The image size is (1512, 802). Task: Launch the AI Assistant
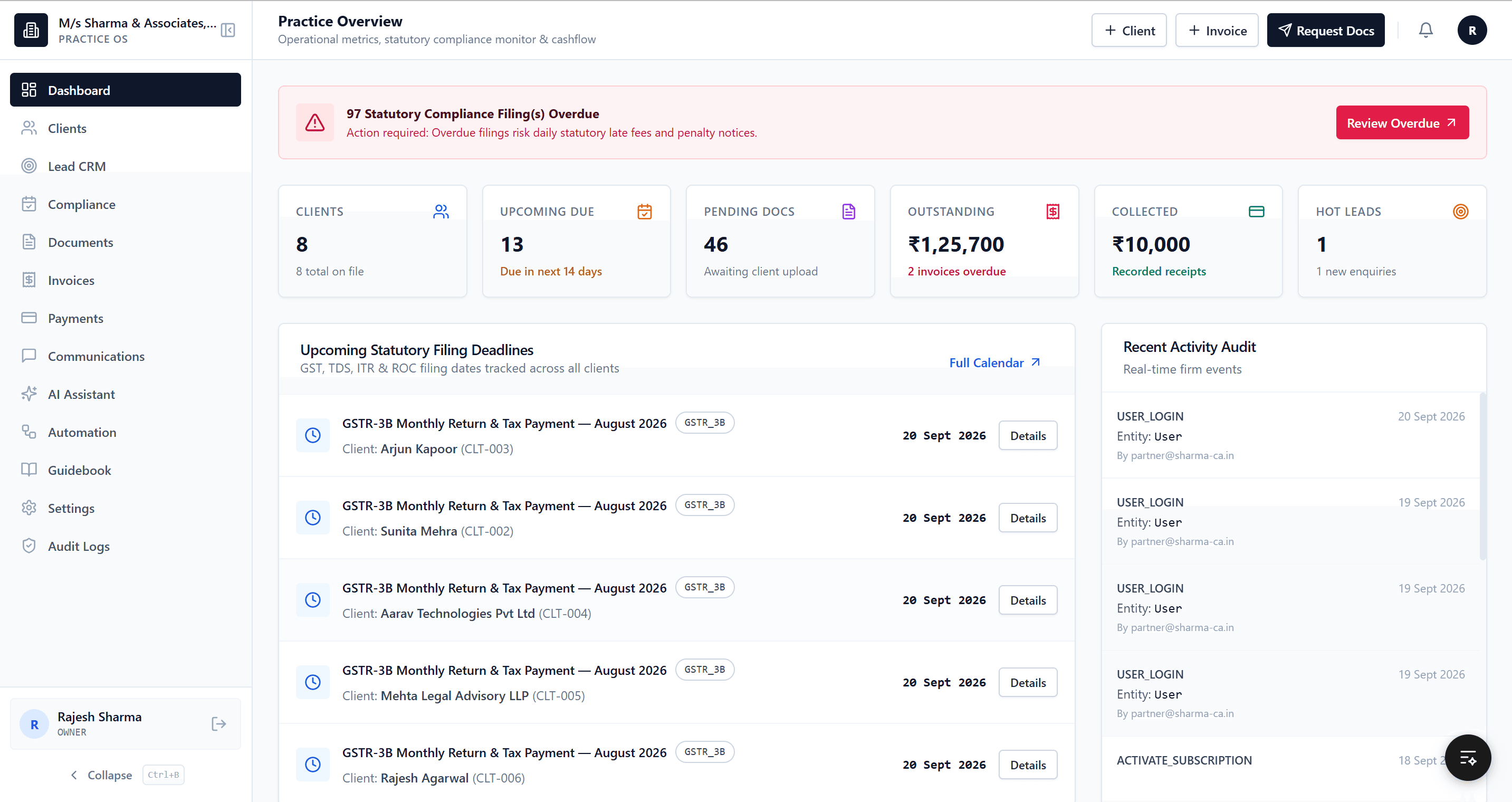[x=125, y=394]
